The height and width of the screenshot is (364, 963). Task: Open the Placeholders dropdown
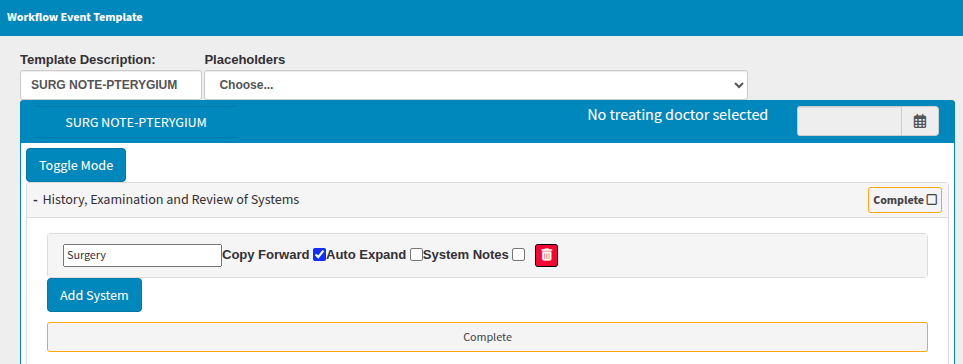point(475,85)
